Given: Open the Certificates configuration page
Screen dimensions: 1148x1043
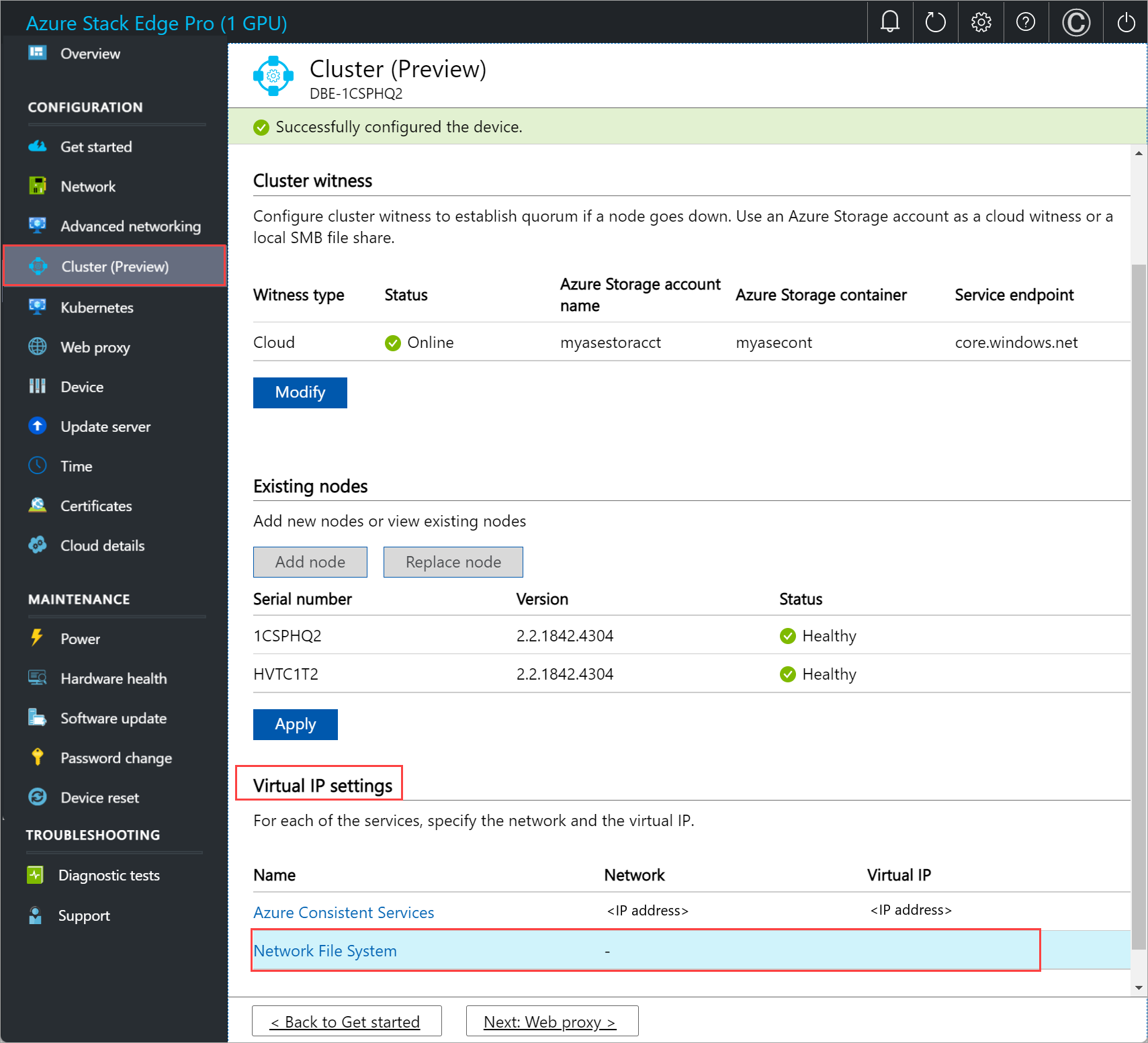Looking at the screenshot, I should pos(96,506).
